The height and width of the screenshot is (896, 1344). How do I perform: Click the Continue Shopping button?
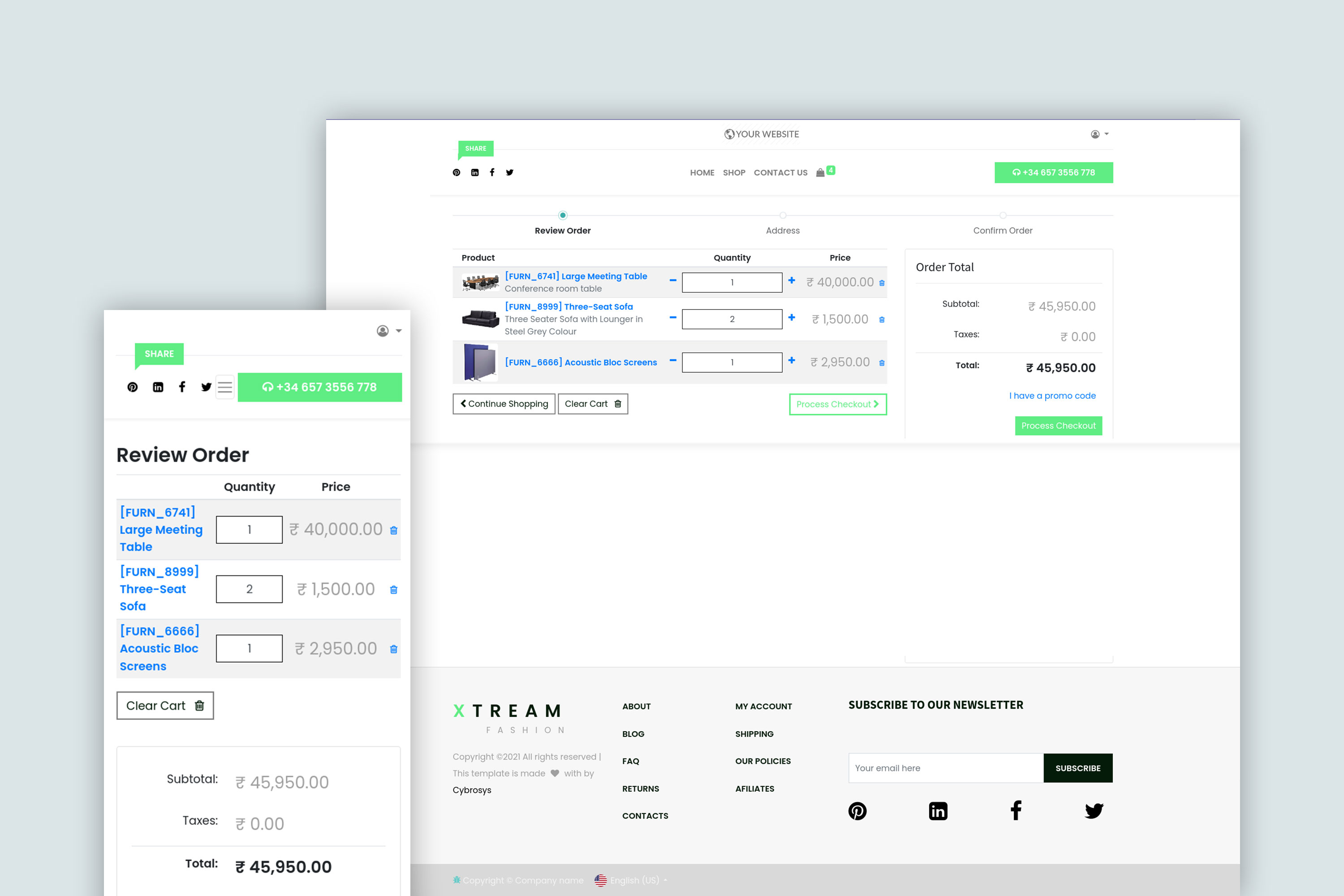coord(504,404)
